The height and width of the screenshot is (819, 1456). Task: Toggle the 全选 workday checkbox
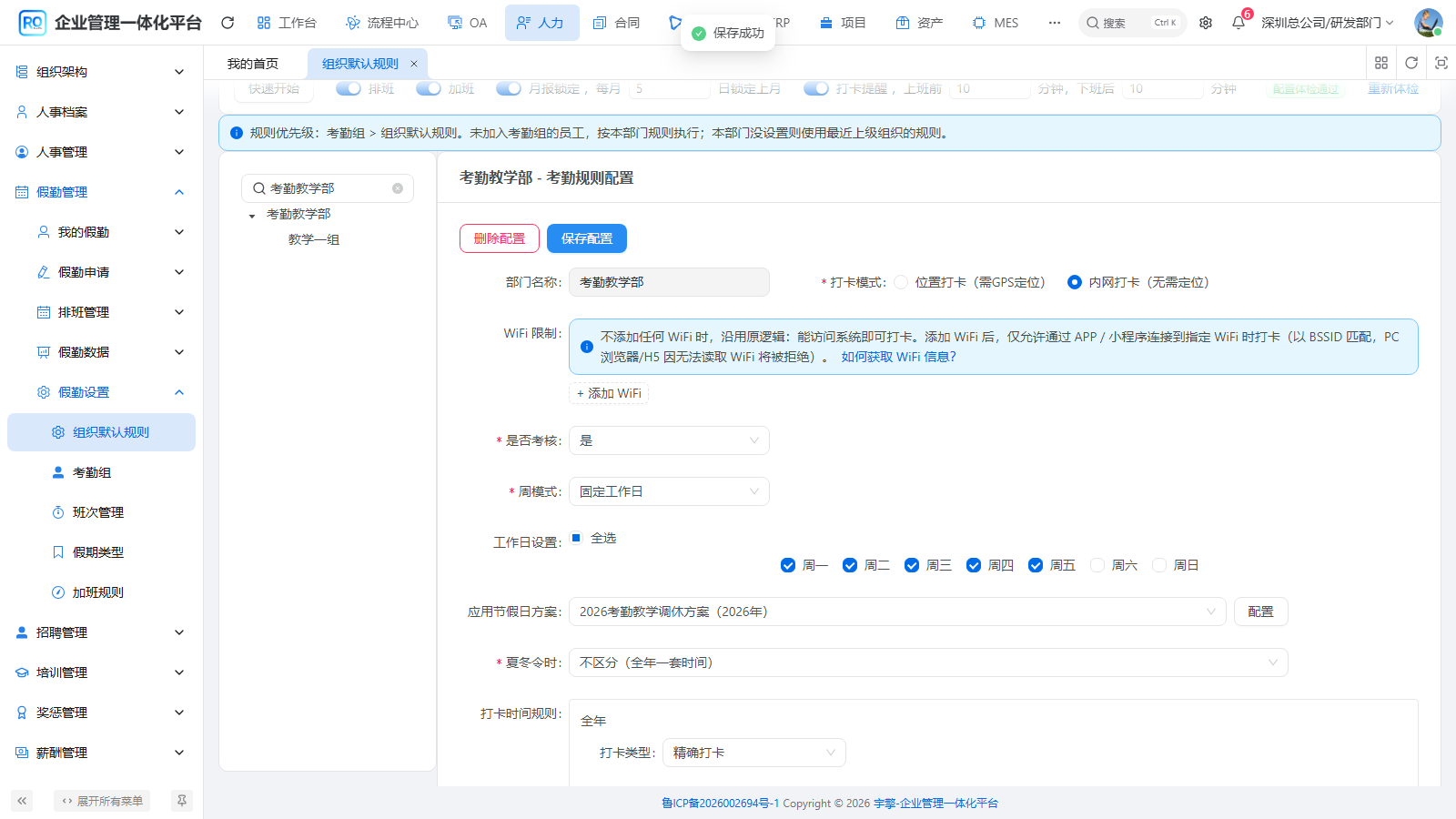coord(576,538)
